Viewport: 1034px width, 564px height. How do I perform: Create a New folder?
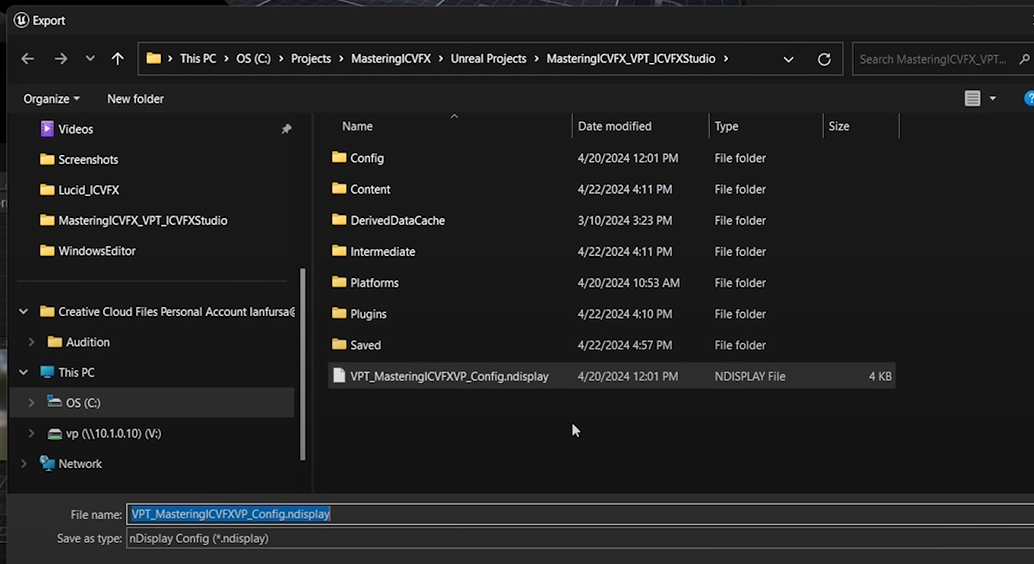[x=135, y=99]
